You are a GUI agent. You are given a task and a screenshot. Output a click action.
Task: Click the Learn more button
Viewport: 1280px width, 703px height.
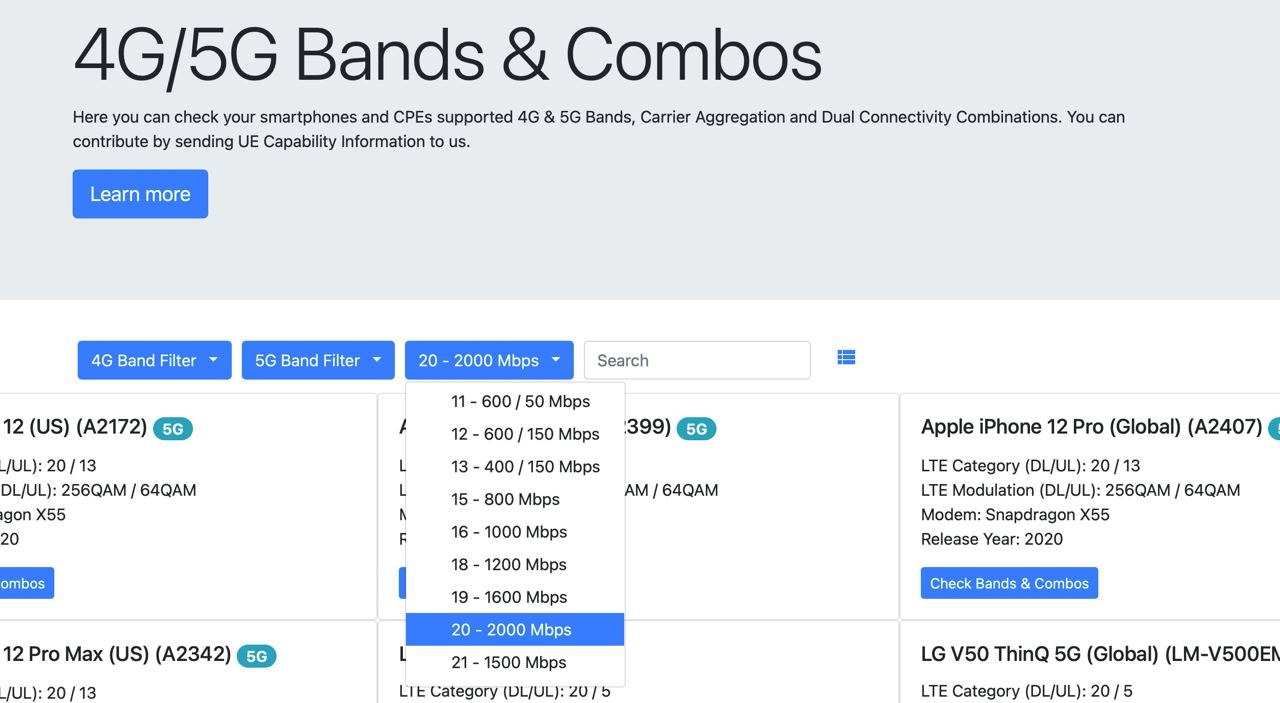[x=140, y=194]
